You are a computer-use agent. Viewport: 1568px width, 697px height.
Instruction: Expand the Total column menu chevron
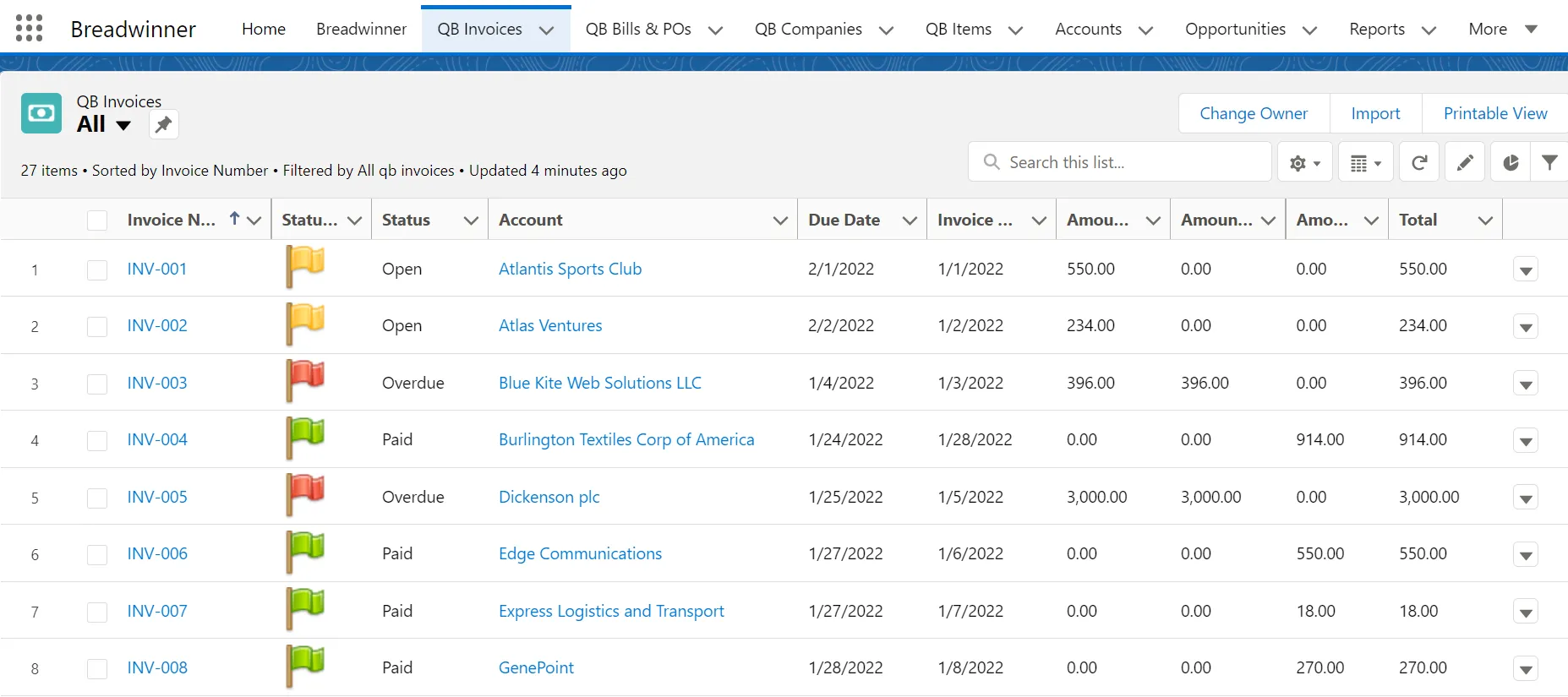(x=1485, y=221)
